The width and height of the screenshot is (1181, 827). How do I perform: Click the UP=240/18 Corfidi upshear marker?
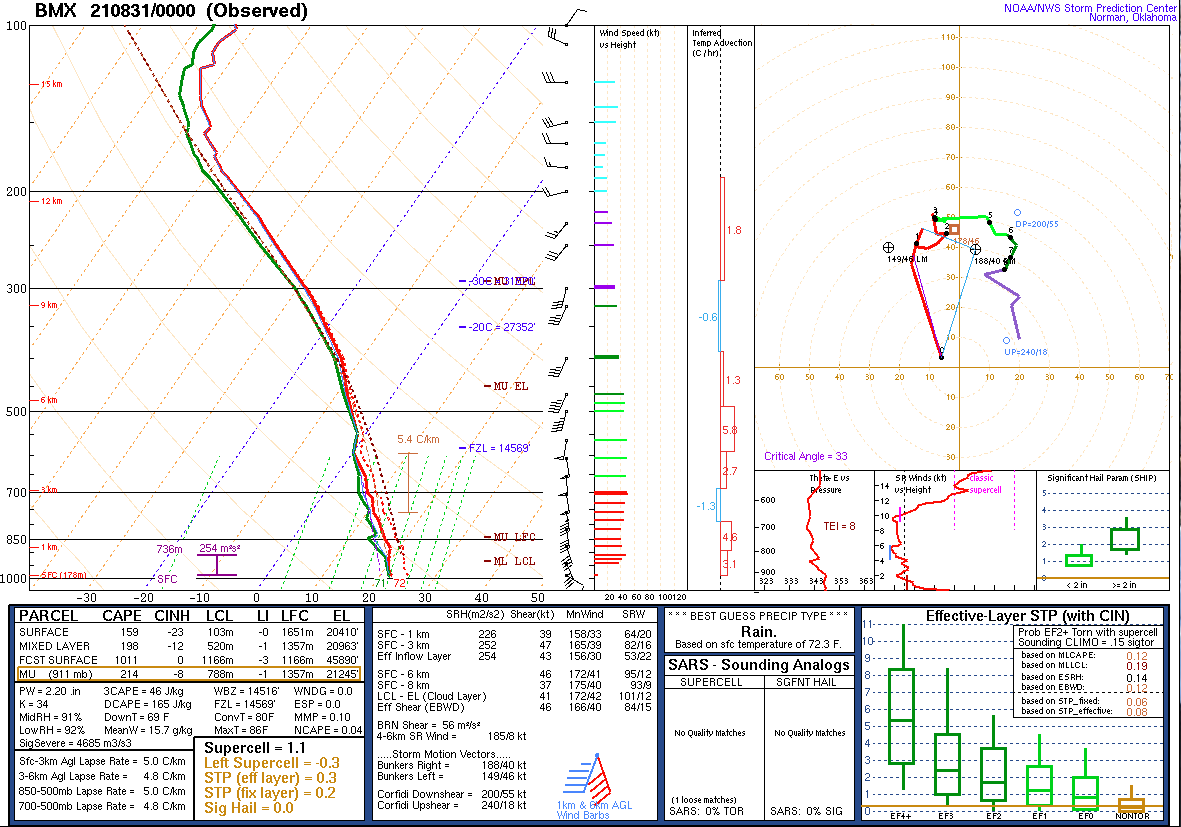(x=1006, y=341)
